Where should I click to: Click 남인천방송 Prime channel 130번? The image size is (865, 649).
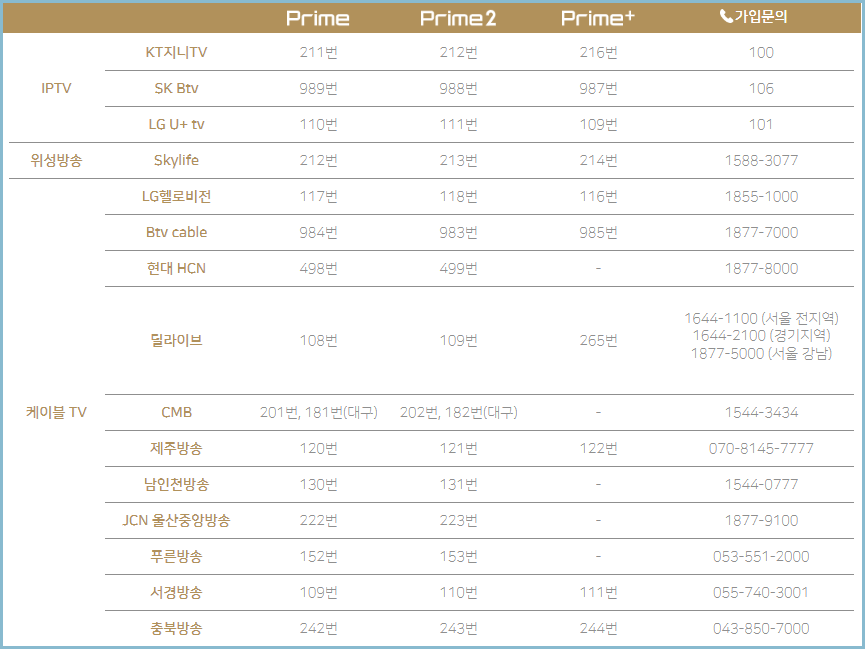319,484
